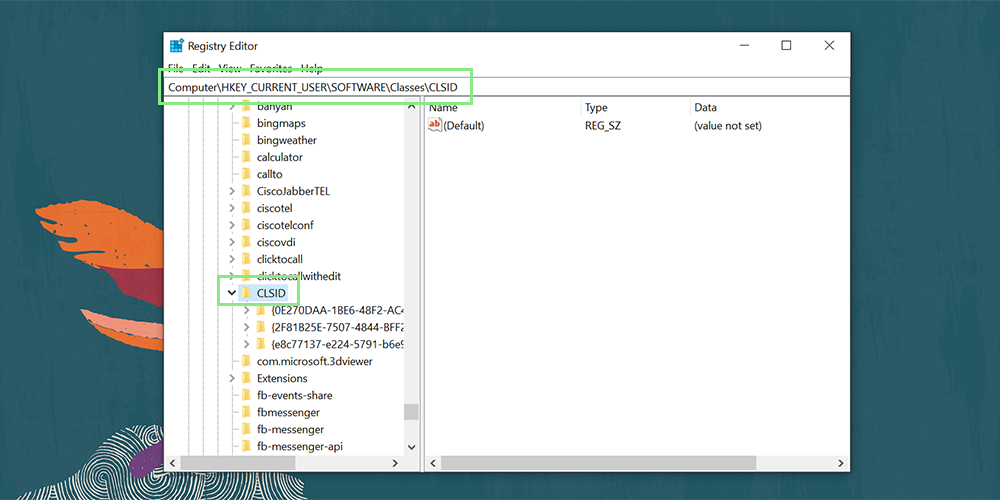Expand the ciscotelconf key
Image resolution: width=1000 pixels, height=500 pixels.
[x=232, y=225]
